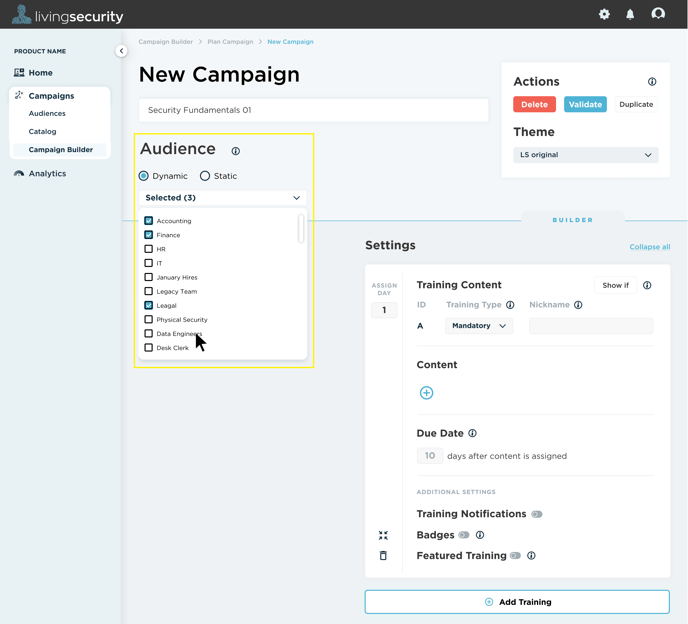Show Badges info icon
The image size is (688, 624).
point(480,534)
